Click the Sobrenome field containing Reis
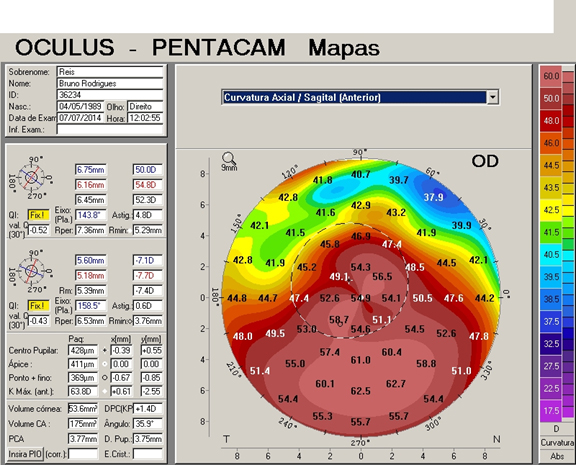 click(110, 72)
